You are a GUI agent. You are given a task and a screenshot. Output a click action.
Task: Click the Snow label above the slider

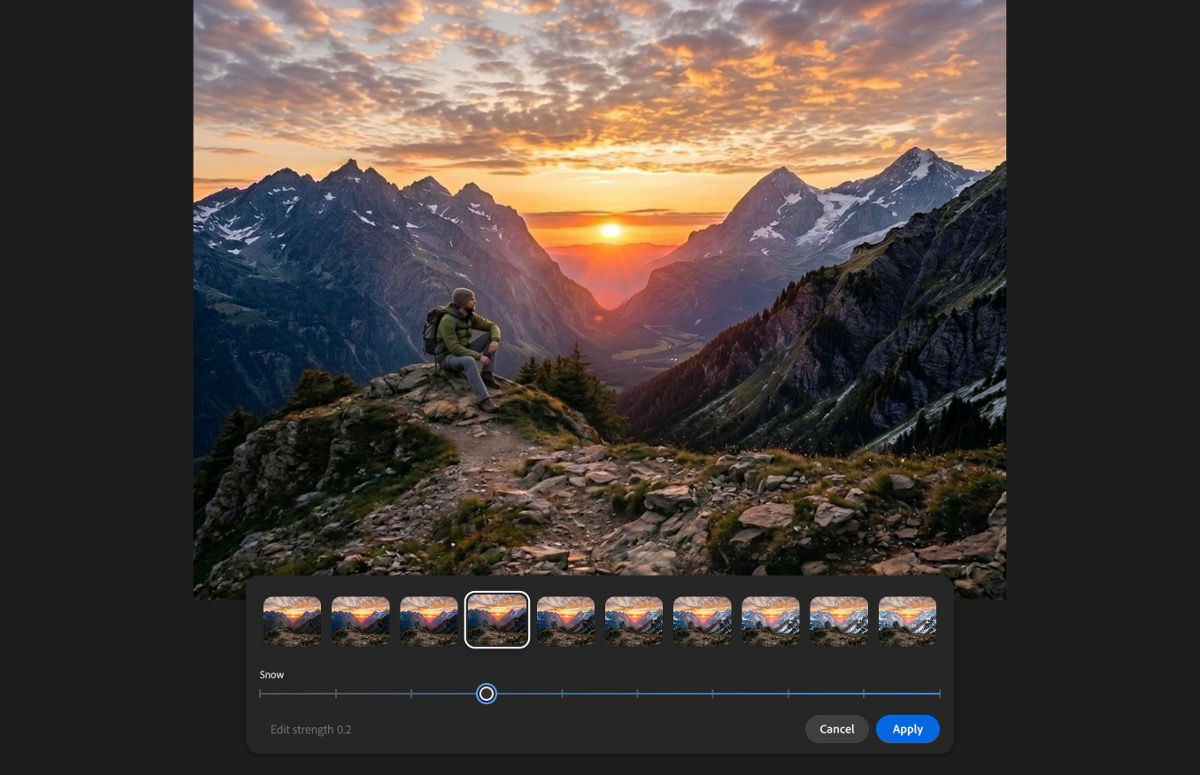pos(271,675)
